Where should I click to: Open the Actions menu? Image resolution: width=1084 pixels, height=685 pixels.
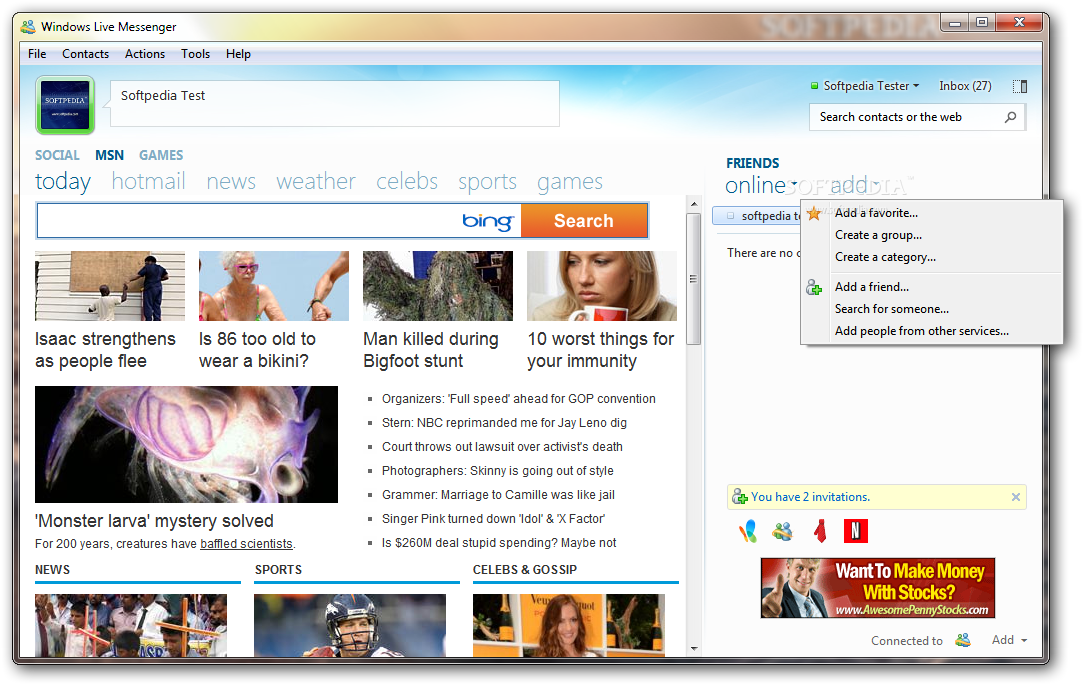pos(145,54)
